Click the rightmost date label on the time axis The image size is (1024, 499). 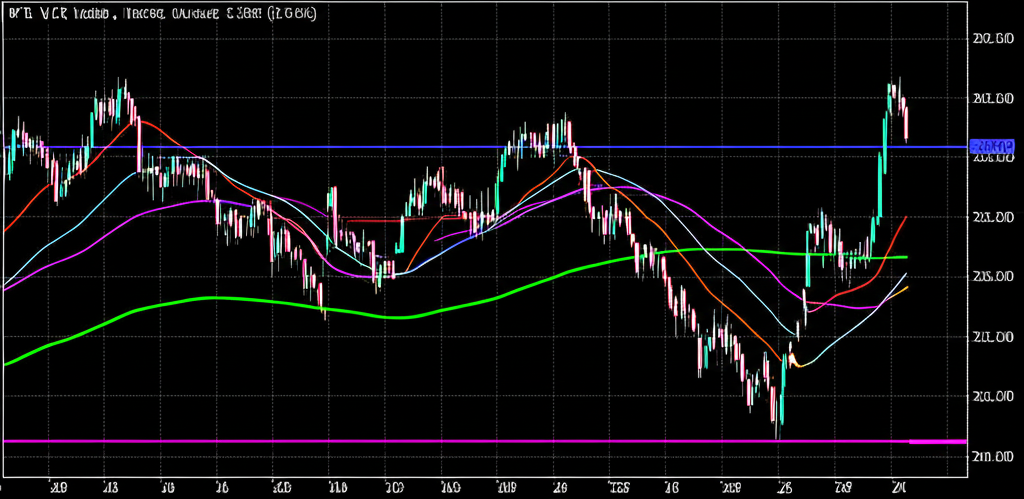tap(898, 488)
